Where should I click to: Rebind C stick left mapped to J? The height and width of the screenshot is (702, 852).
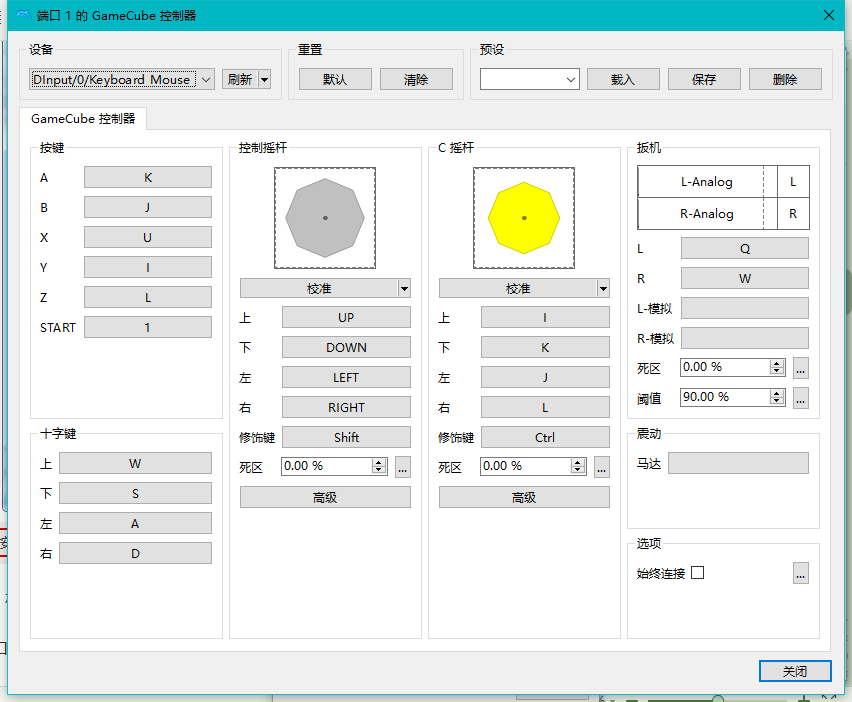545,378
